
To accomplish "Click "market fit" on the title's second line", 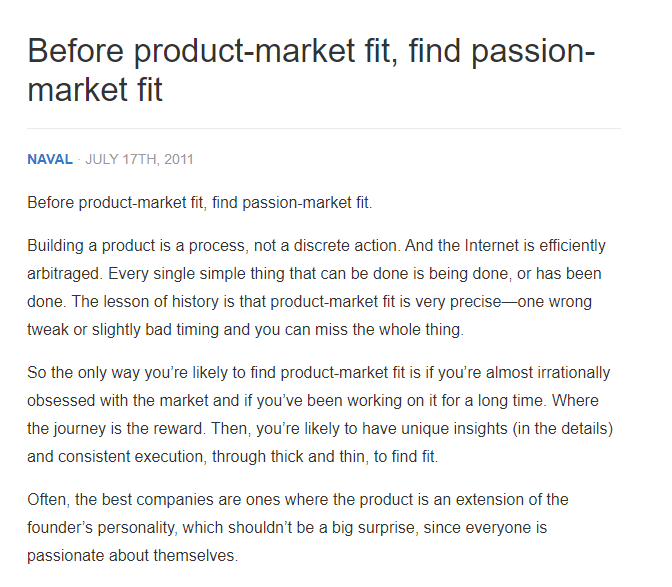I will [95, 90].
